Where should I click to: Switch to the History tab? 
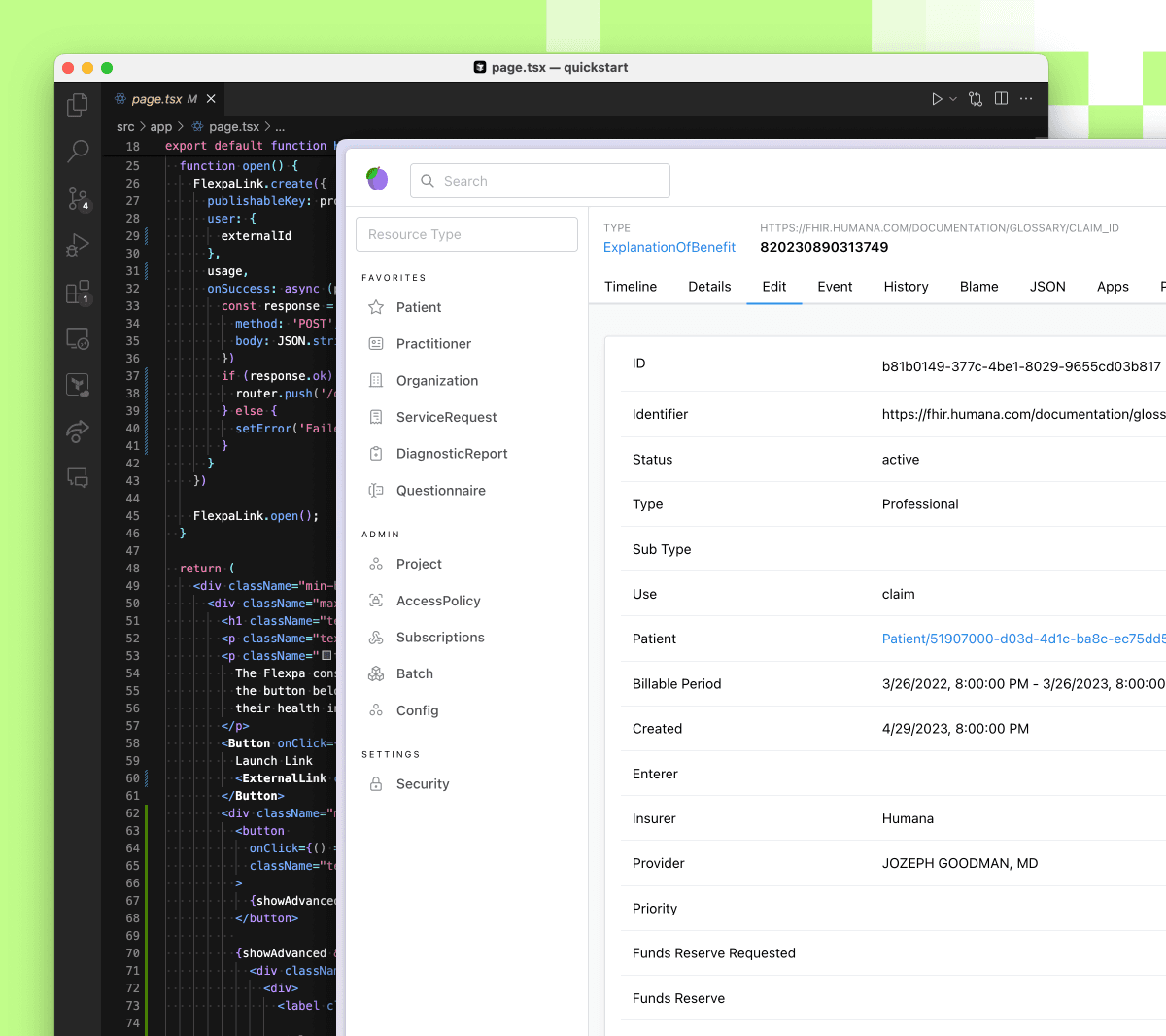(906, 287)
